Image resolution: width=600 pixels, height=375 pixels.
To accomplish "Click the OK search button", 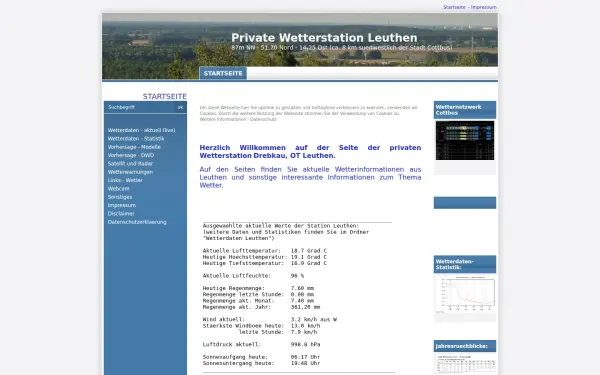I will coord(181,108).
